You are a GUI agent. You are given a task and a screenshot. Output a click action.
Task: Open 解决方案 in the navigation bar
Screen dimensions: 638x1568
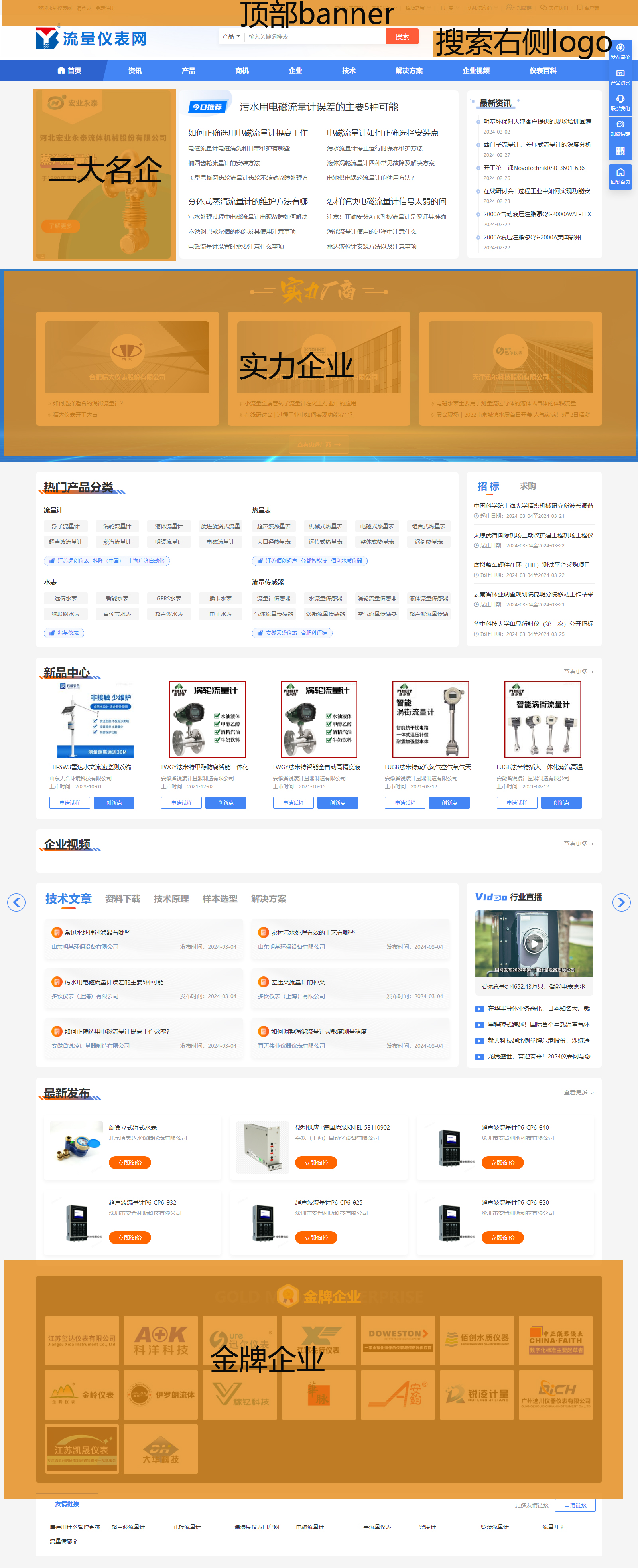[409, 71]
